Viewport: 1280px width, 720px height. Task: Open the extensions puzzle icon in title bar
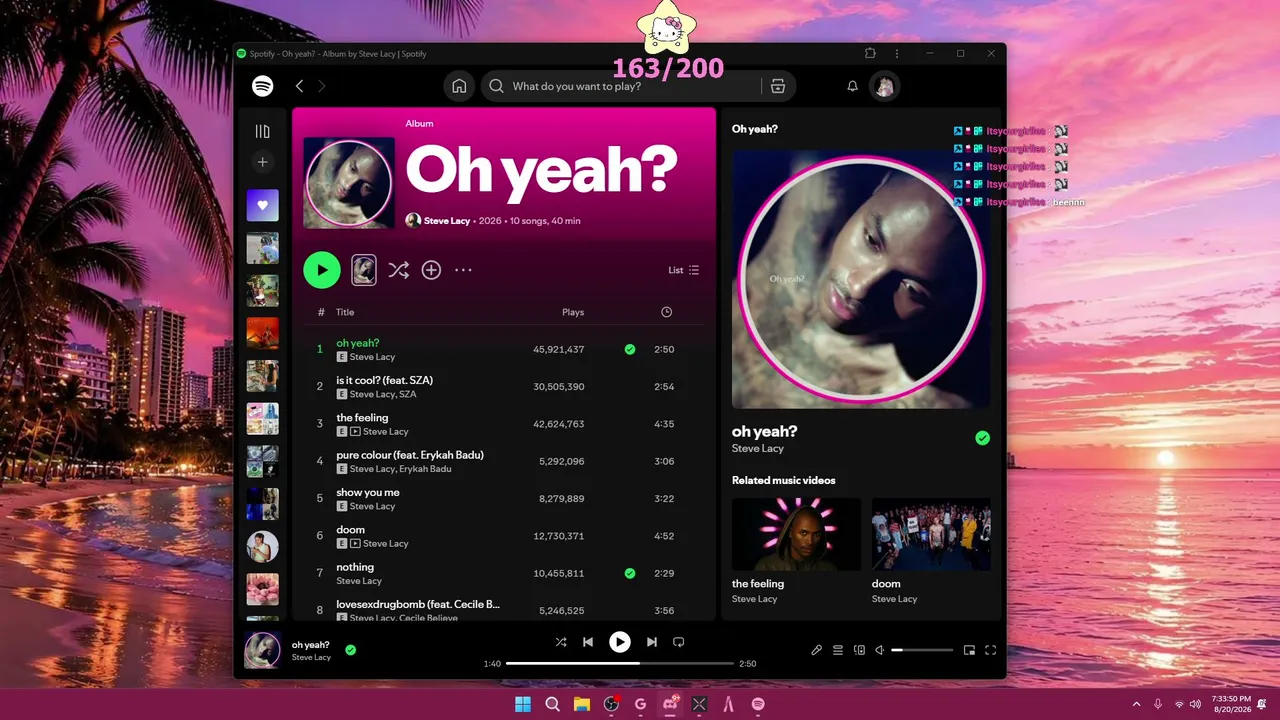pyautogui.click(x=870, y=54)
